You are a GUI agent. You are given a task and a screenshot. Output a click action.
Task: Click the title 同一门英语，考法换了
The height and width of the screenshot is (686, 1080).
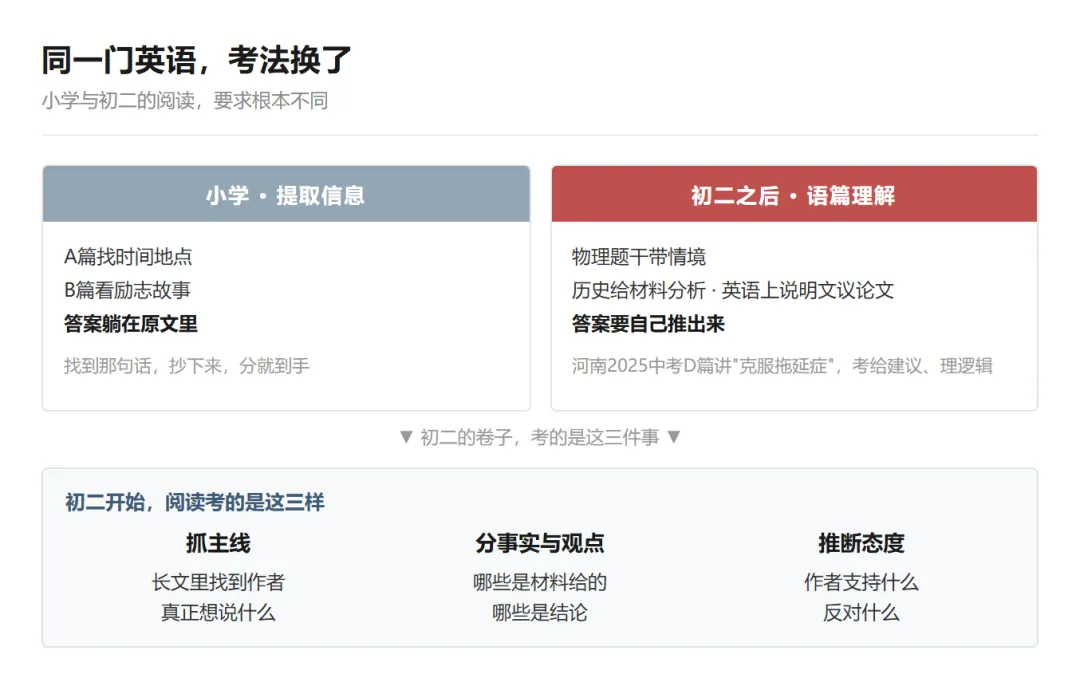196,60
